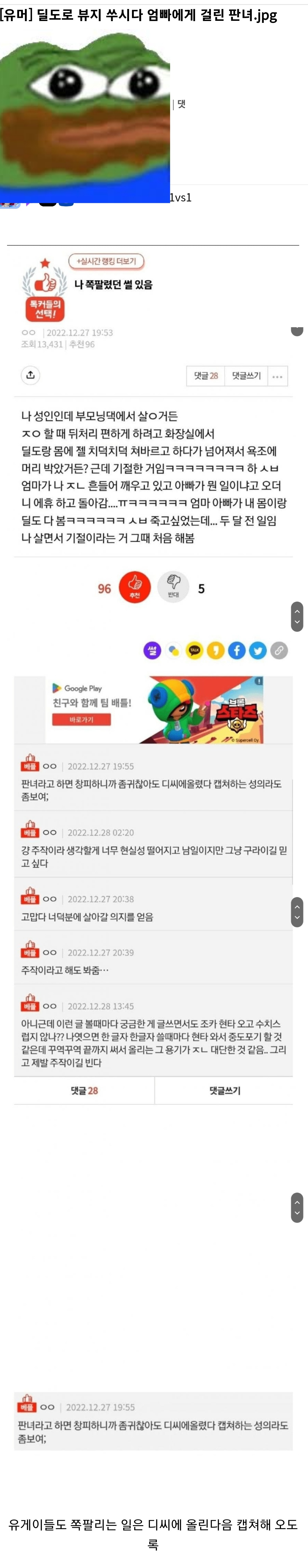The image size is (308, 1568).
Task: Share via the yellow KakaoStory quote icon
Action: 216,650
